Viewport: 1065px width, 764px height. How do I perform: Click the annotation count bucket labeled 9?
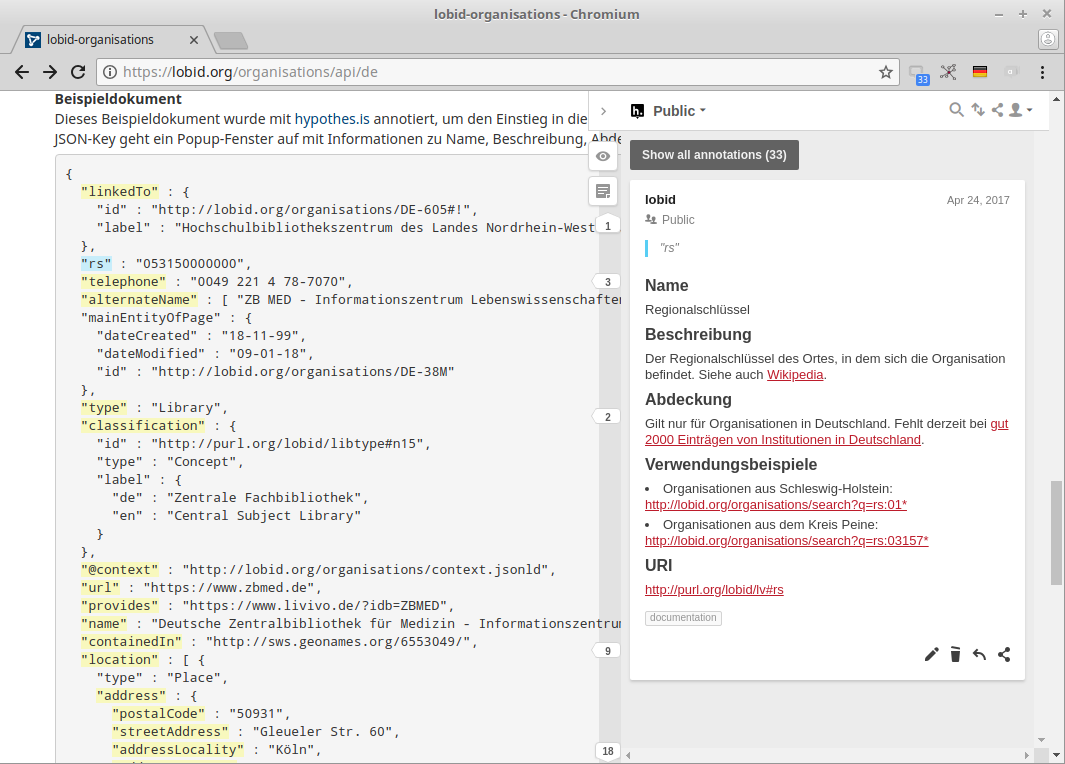pos(607,651)
